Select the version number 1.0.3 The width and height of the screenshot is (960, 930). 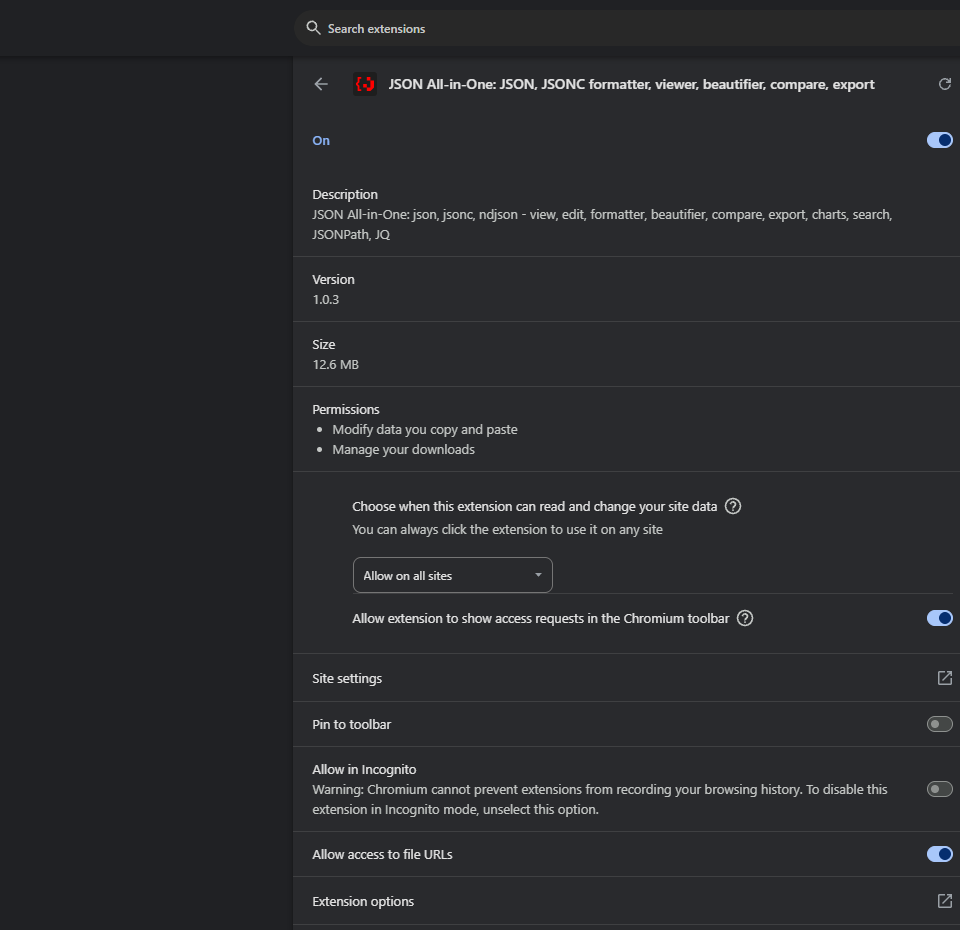coord(326,299)
